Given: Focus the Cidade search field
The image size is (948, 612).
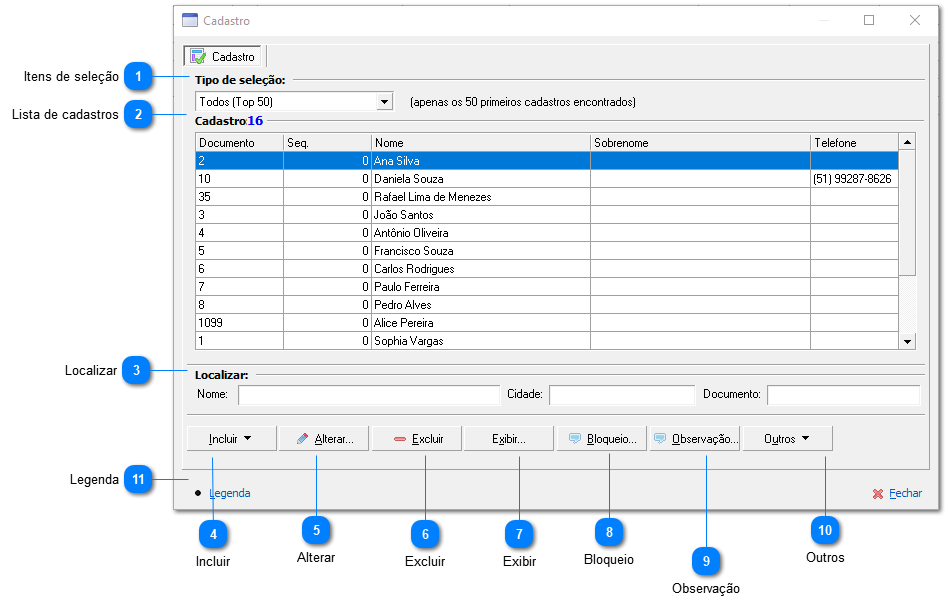Looking at the screenshot, I should pos(622,395).
